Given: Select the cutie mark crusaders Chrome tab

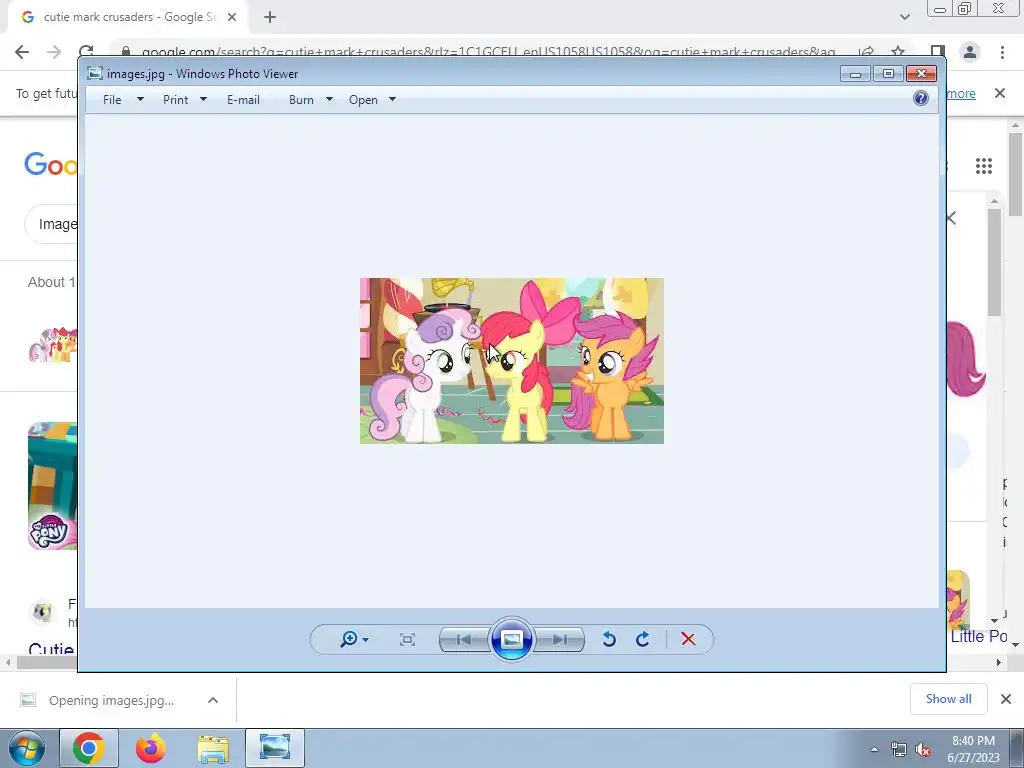Looking at the screenshot, I should (129, 17).
